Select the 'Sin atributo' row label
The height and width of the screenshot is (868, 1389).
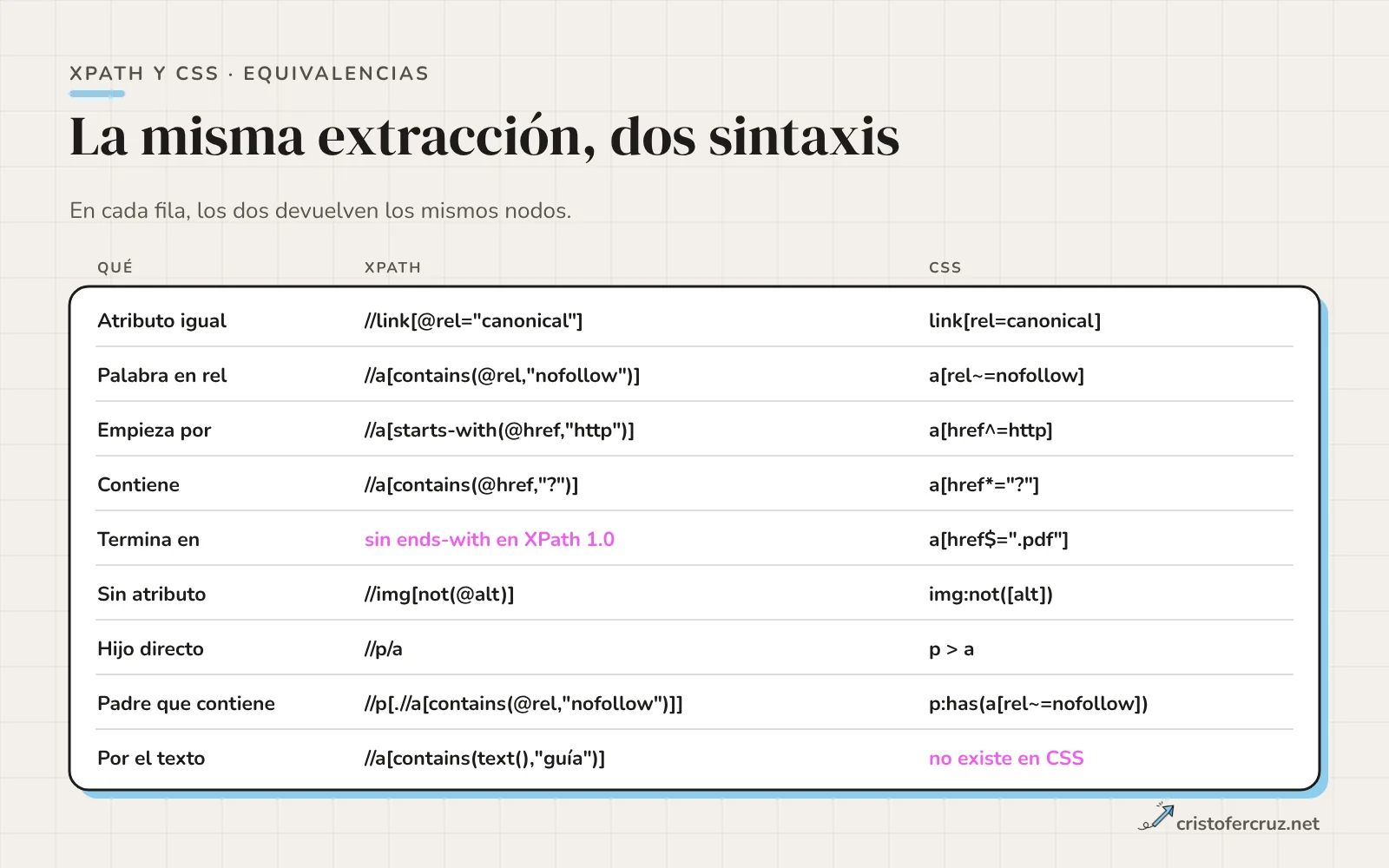point(152,595)
